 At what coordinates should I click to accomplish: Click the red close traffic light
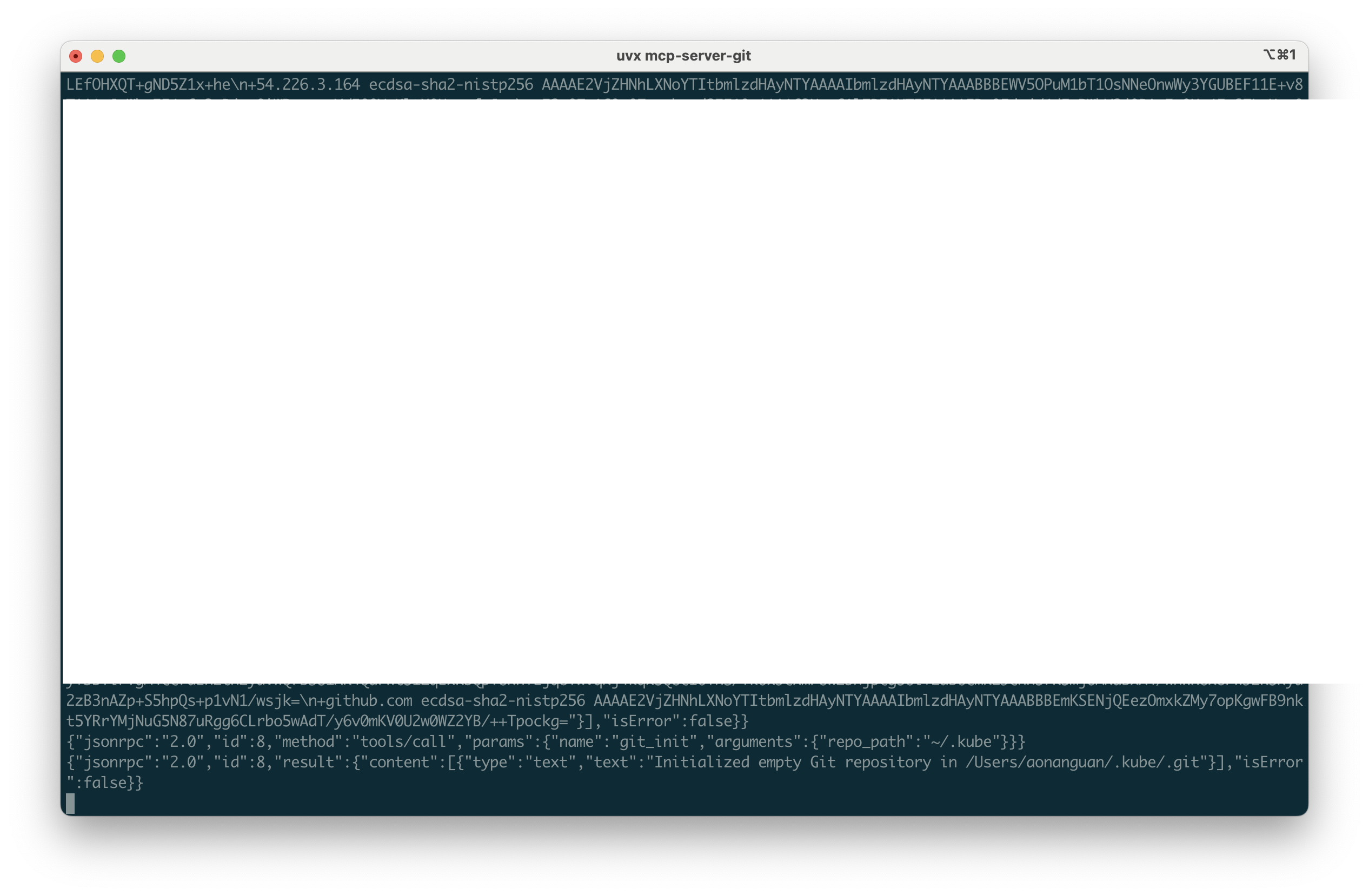coord(75,55)
